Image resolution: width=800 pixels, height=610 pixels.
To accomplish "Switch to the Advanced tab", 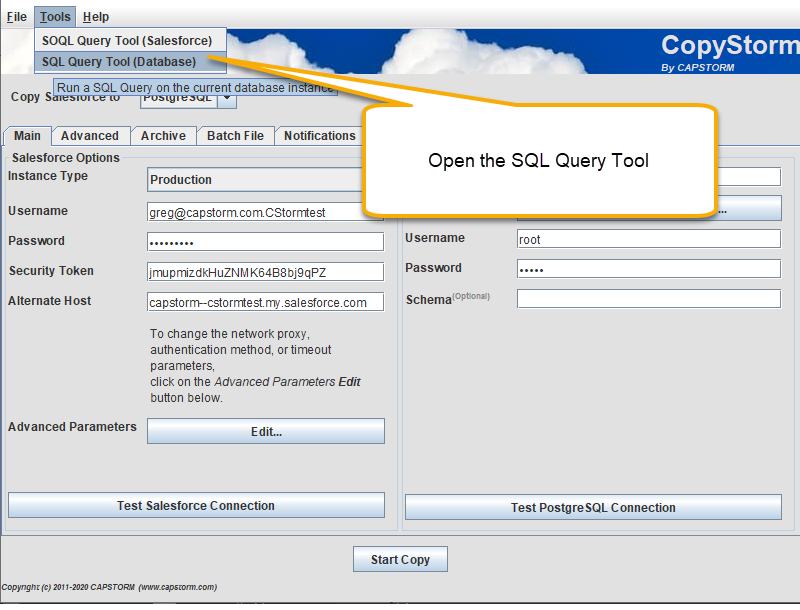I will coord(90,136).
